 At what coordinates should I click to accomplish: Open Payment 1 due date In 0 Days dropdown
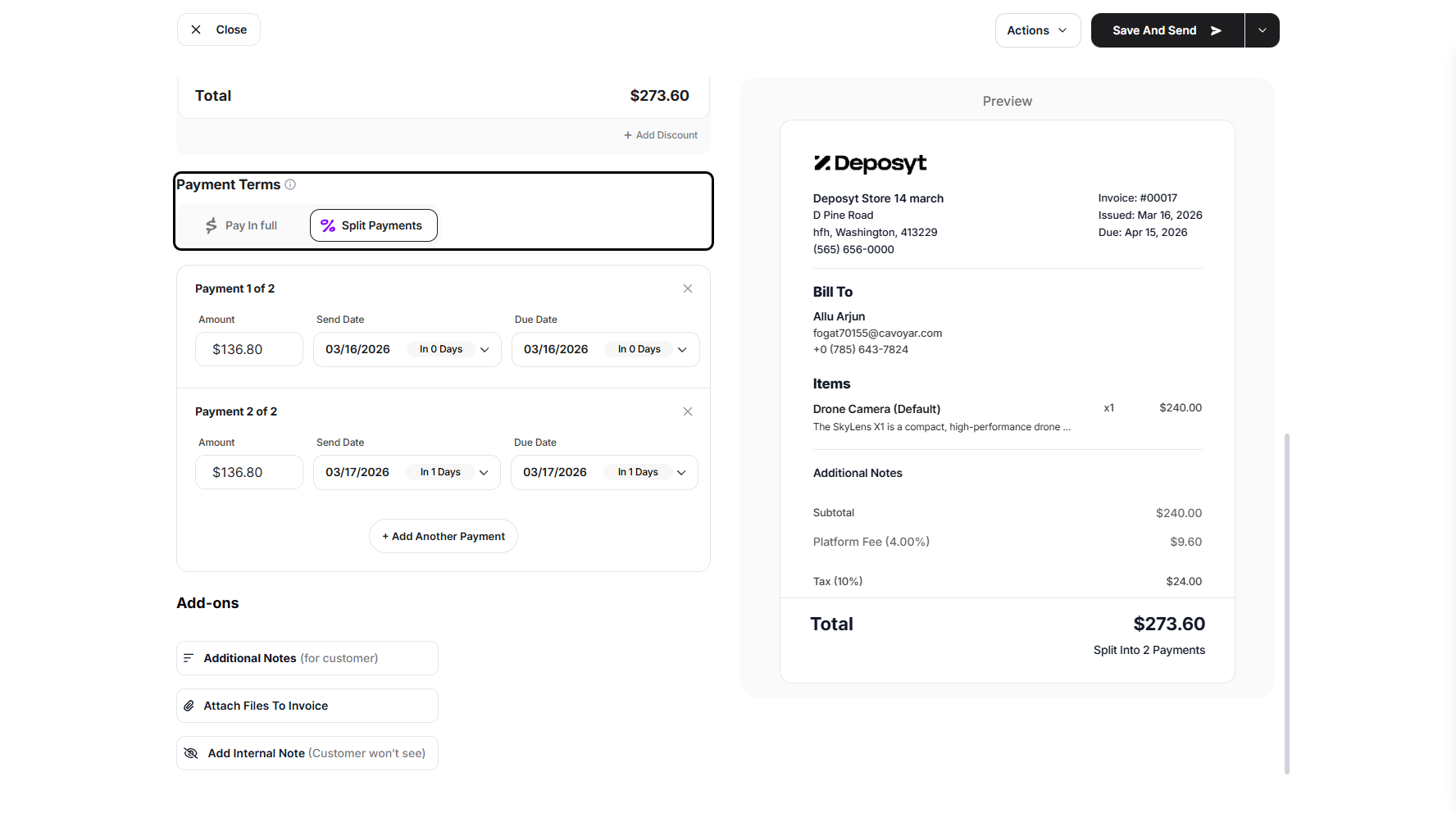652,349
